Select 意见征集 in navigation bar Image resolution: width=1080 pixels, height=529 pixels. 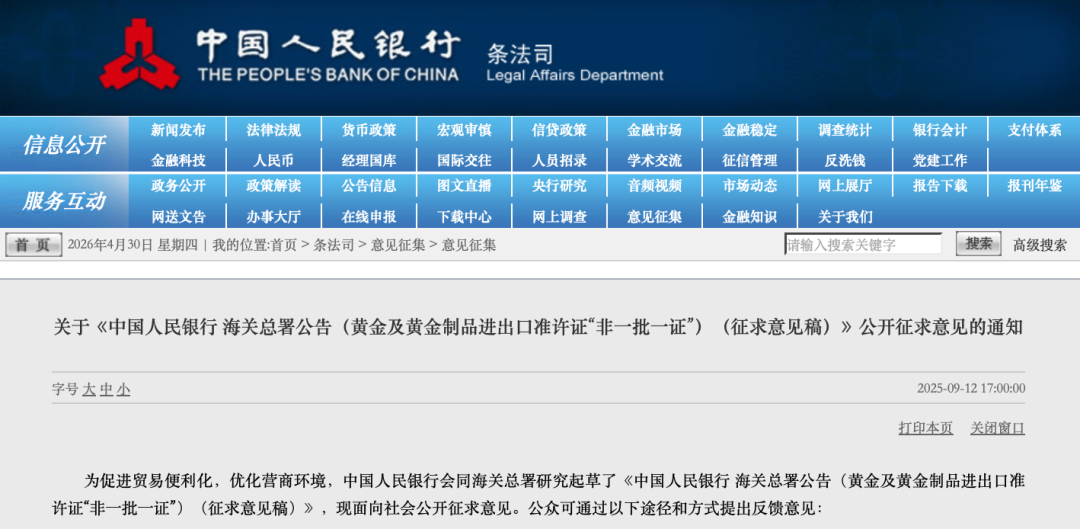tap(654, 217)
